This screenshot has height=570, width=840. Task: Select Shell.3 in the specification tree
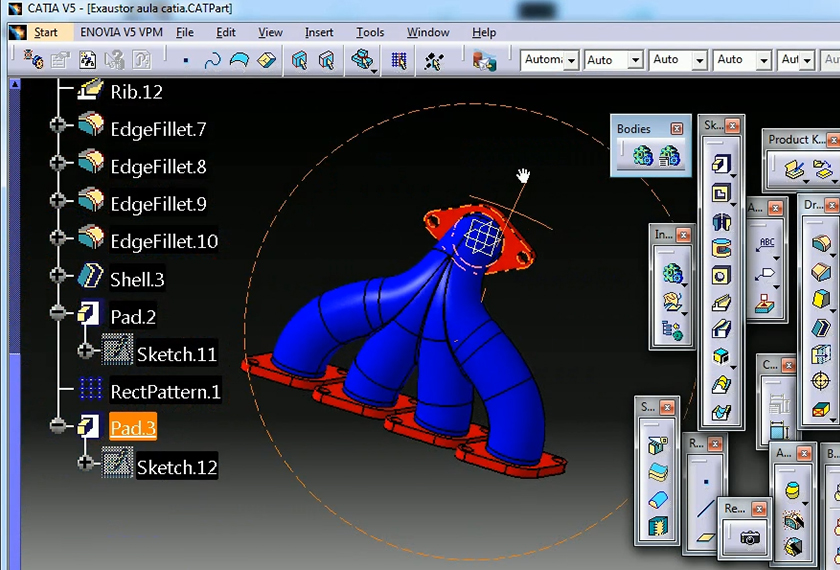click(x=137, y=279)
